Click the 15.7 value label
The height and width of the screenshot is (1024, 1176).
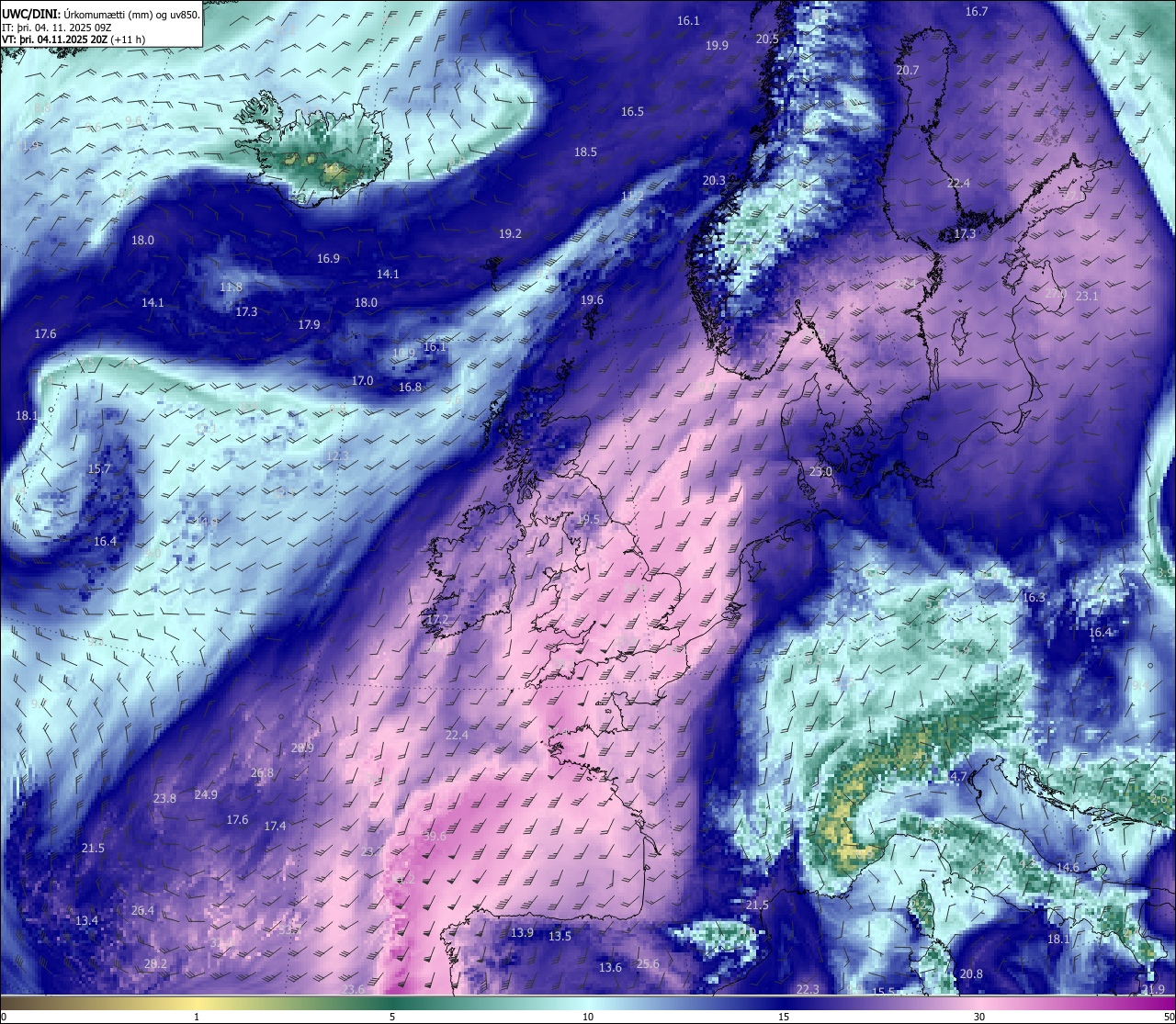coord(99,469)
